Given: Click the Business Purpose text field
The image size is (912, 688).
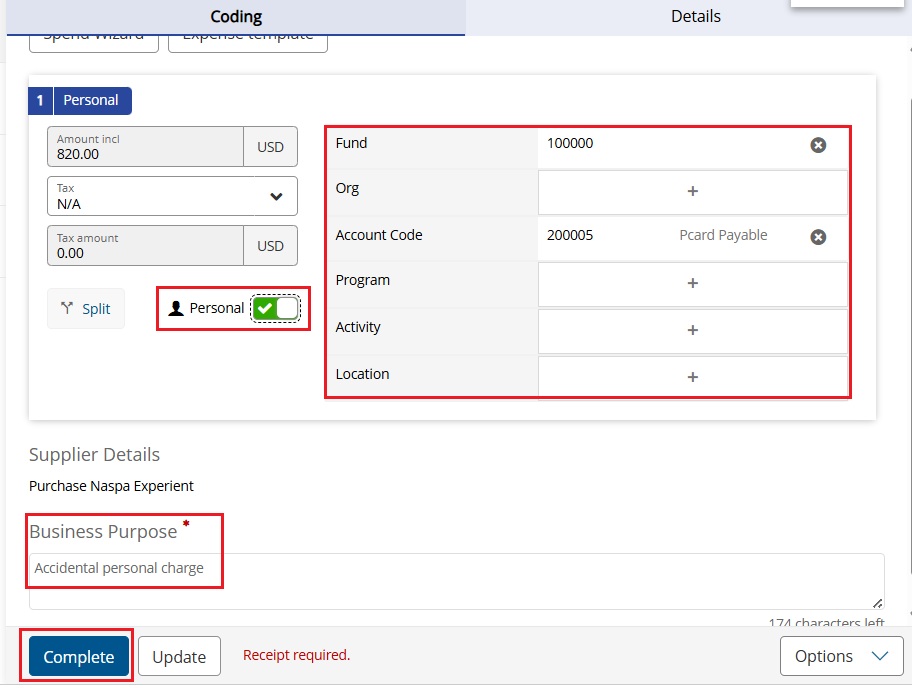Looking at the screenshot, I should 456,581.
